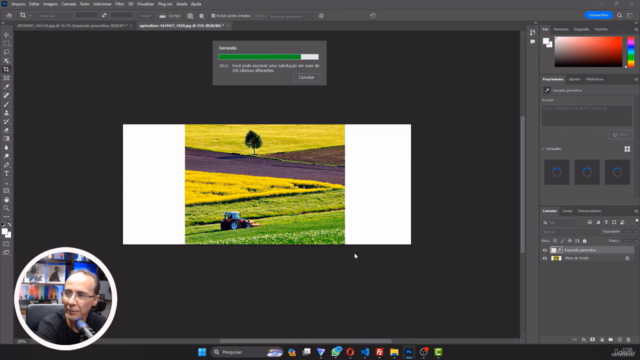Toggle lock all padlock icon
This screenshot has width=640, height=360.
584,241
